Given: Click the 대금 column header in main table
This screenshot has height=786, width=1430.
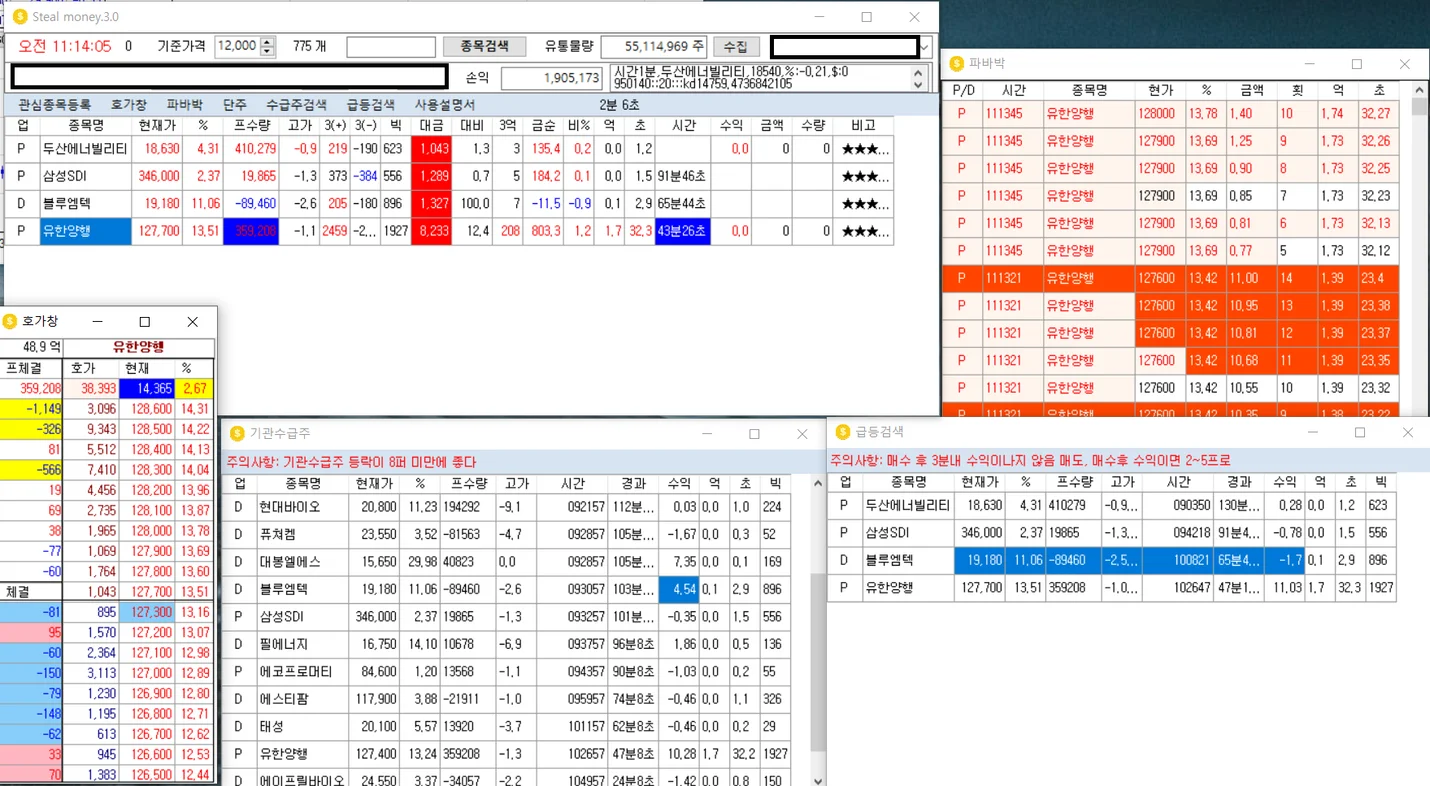Looking at the screenshot, I should pyautogui.click(x=431, y=126).
